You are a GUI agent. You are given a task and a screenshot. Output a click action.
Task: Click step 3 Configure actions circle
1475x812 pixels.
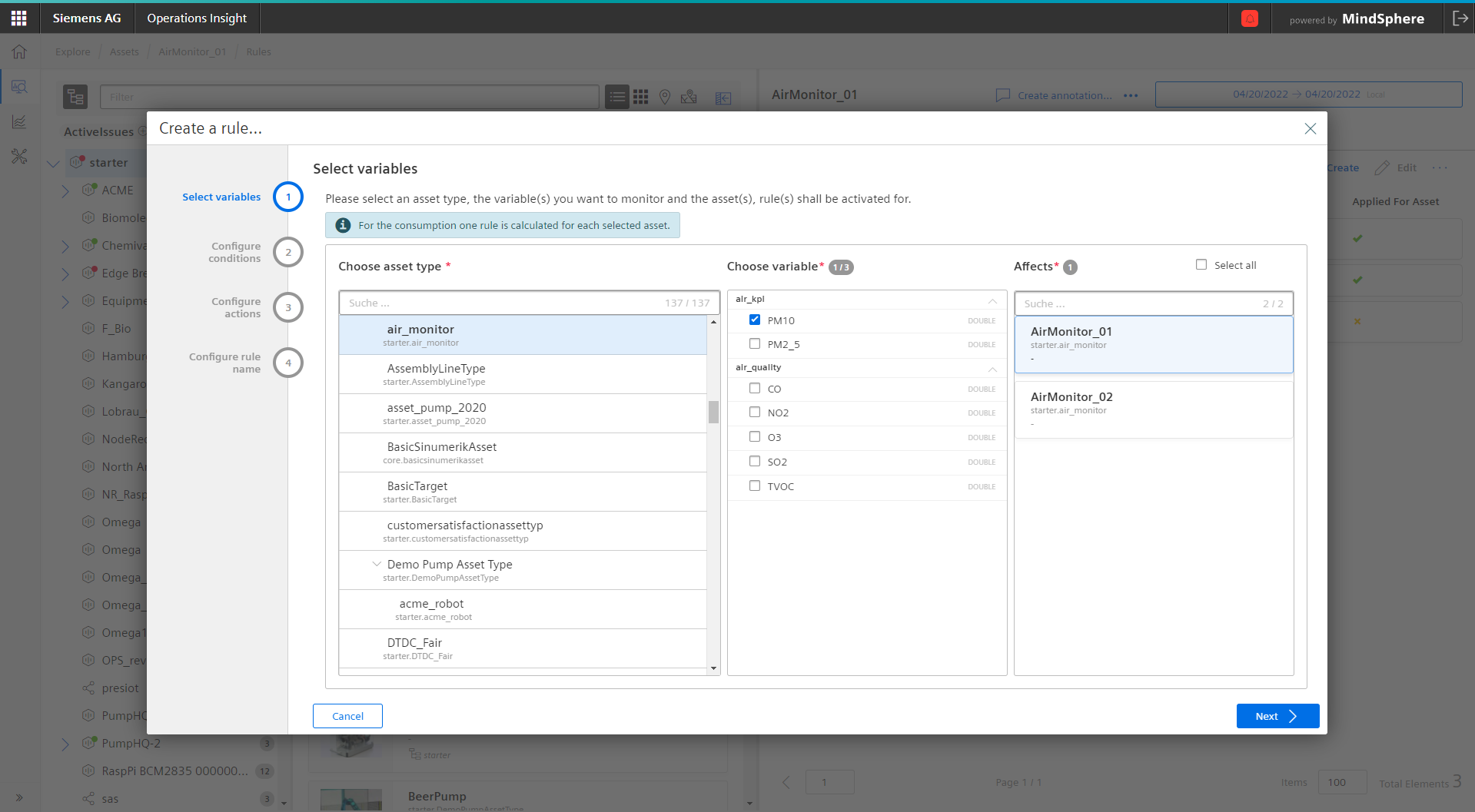tap(288, 307)
